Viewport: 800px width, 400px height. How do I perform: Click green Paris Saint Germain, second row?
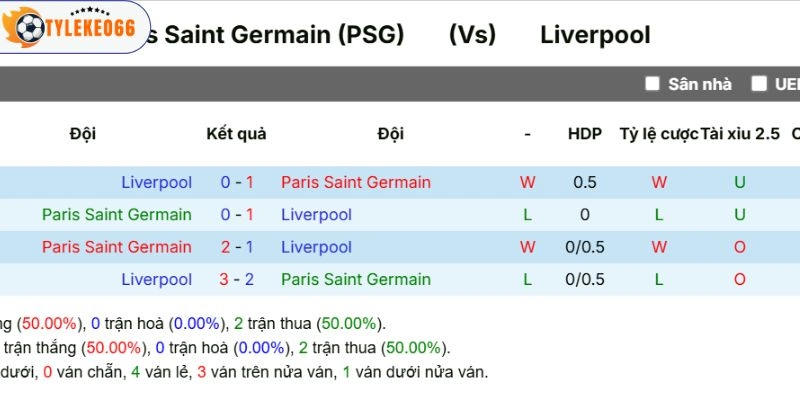point(116,214)
